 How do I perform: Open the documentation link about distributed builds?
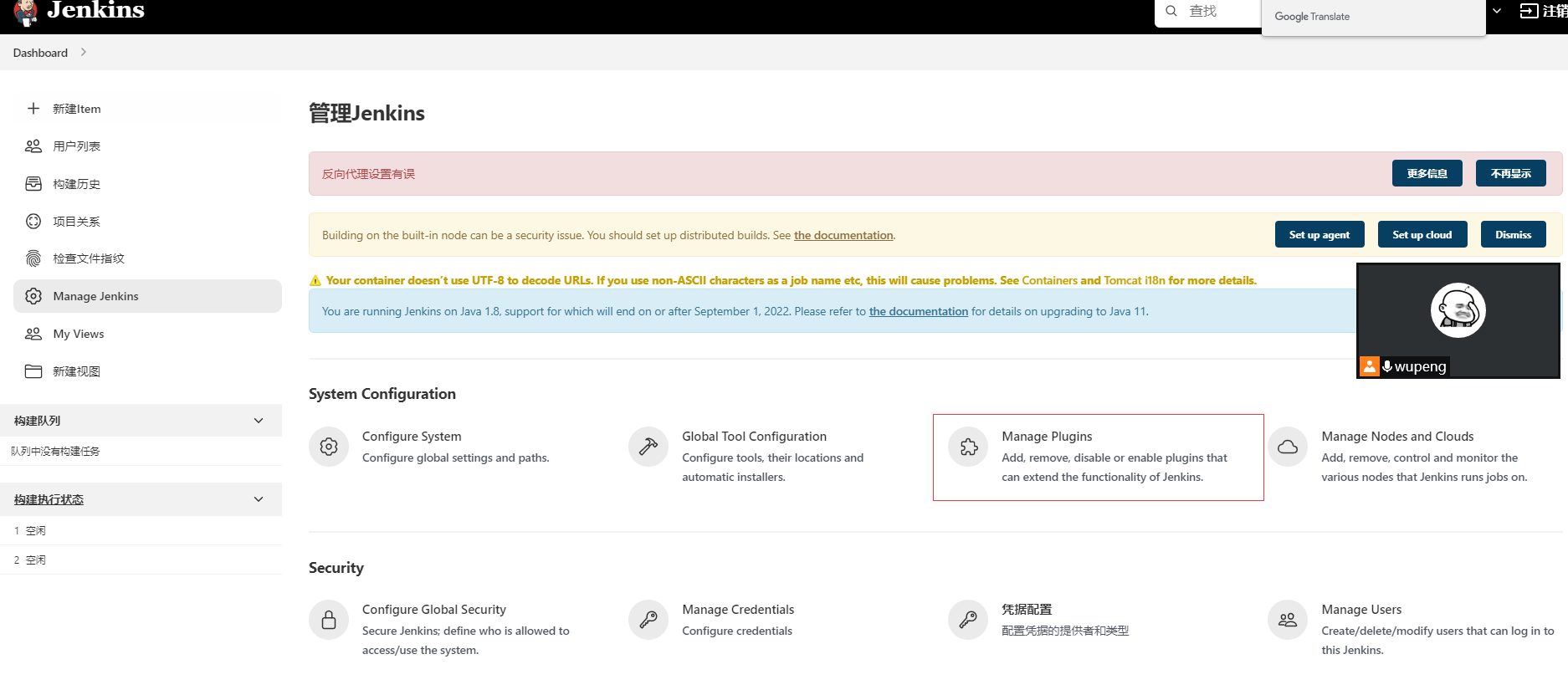pos(843,235)
